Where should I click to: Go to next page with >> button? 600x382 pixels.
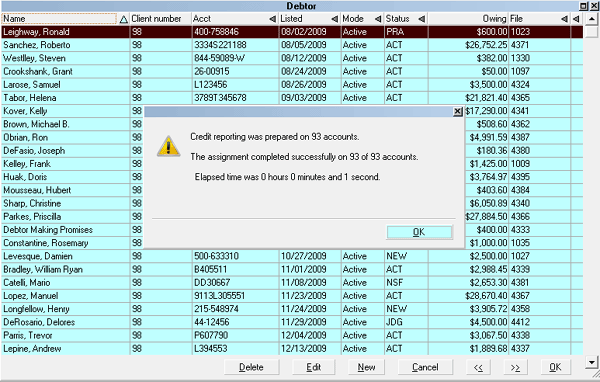[515, 367]
